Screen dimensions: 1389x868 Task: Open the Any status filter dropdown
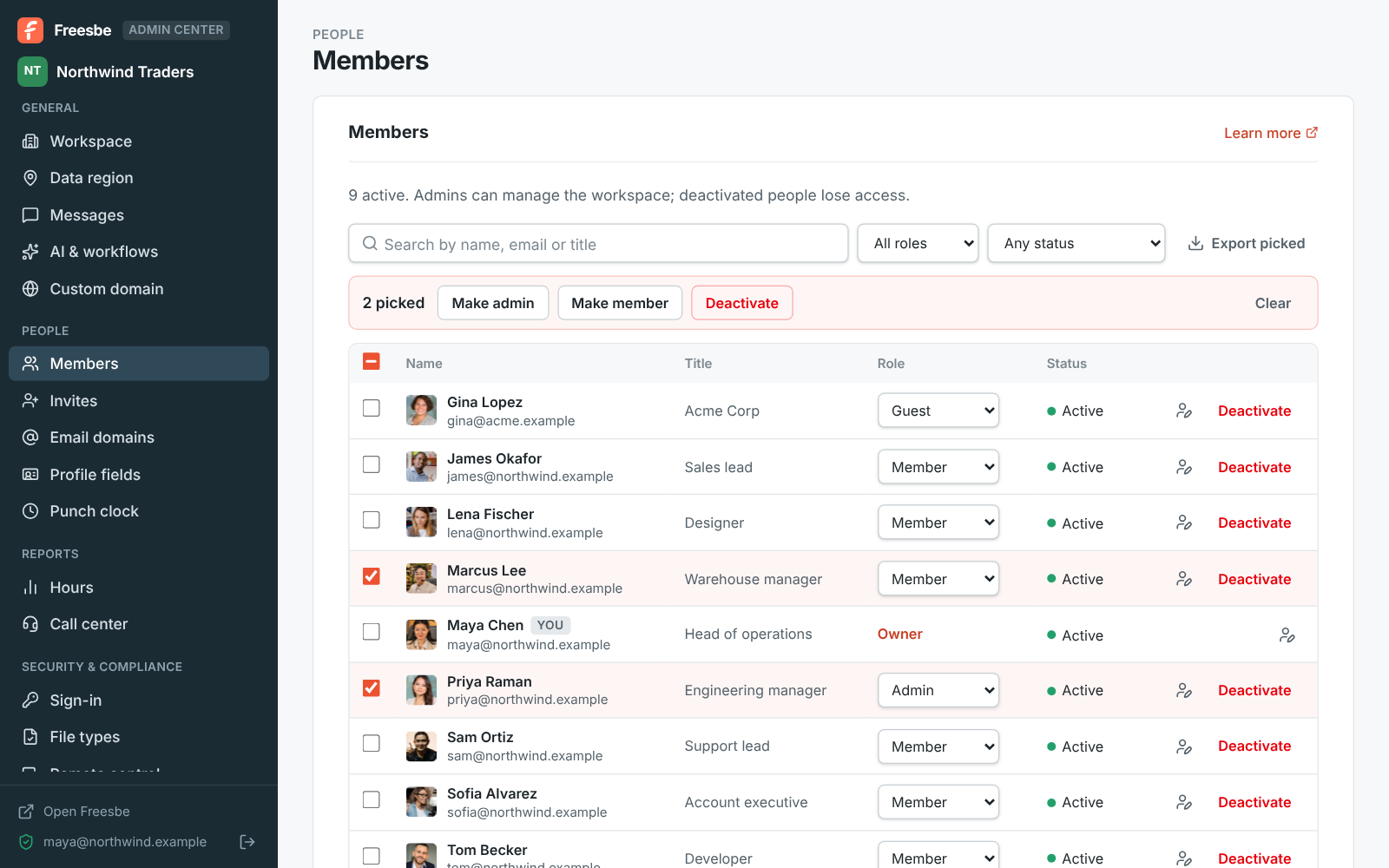[1076, 243]
